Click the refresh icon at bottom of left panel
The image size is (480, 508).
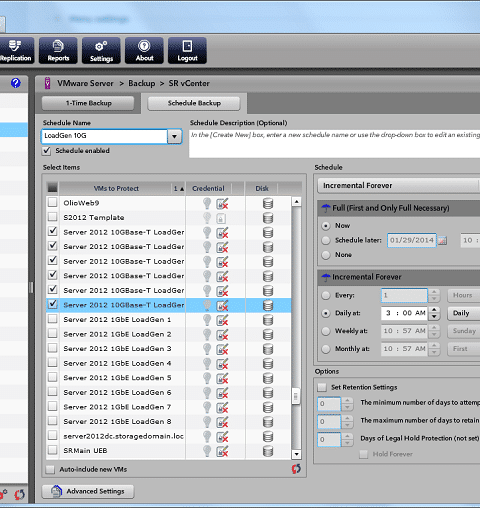pyautogui.click(x=19, y=494)
